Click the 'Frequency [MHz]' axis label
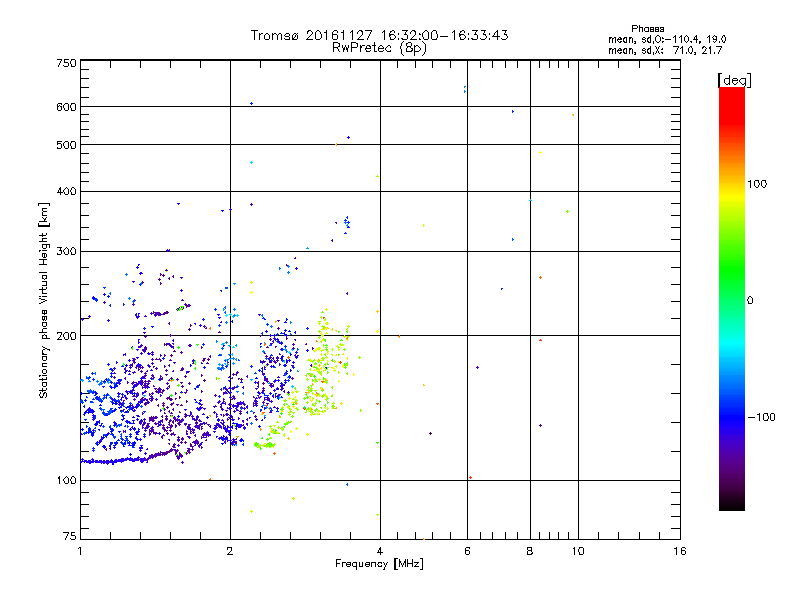 tap(379, 564)
